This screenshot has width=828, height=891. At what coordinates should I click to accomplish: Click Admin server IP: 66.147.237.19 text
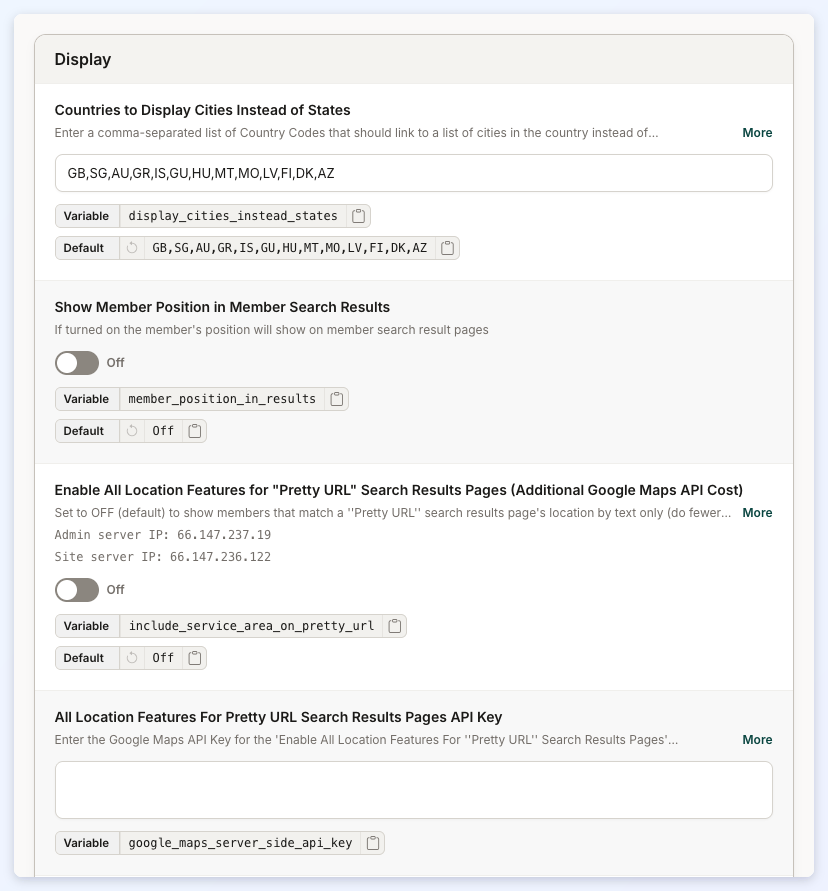point(163,535)
